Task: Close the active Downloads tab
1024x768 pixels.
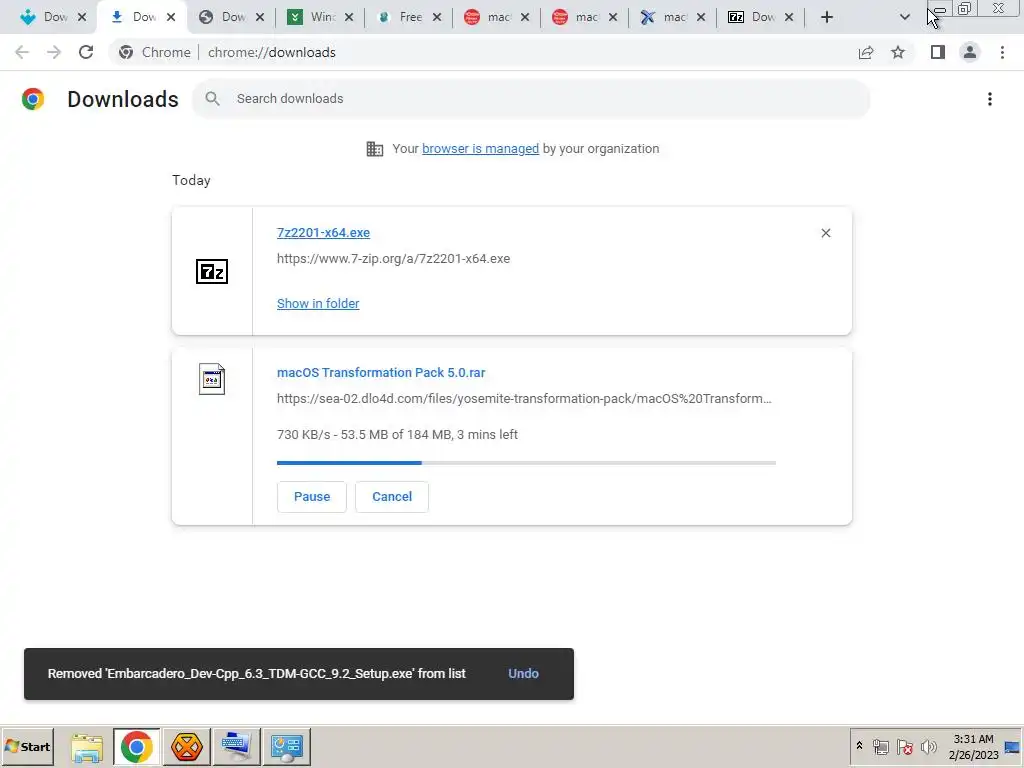Action: click(171, 17)
